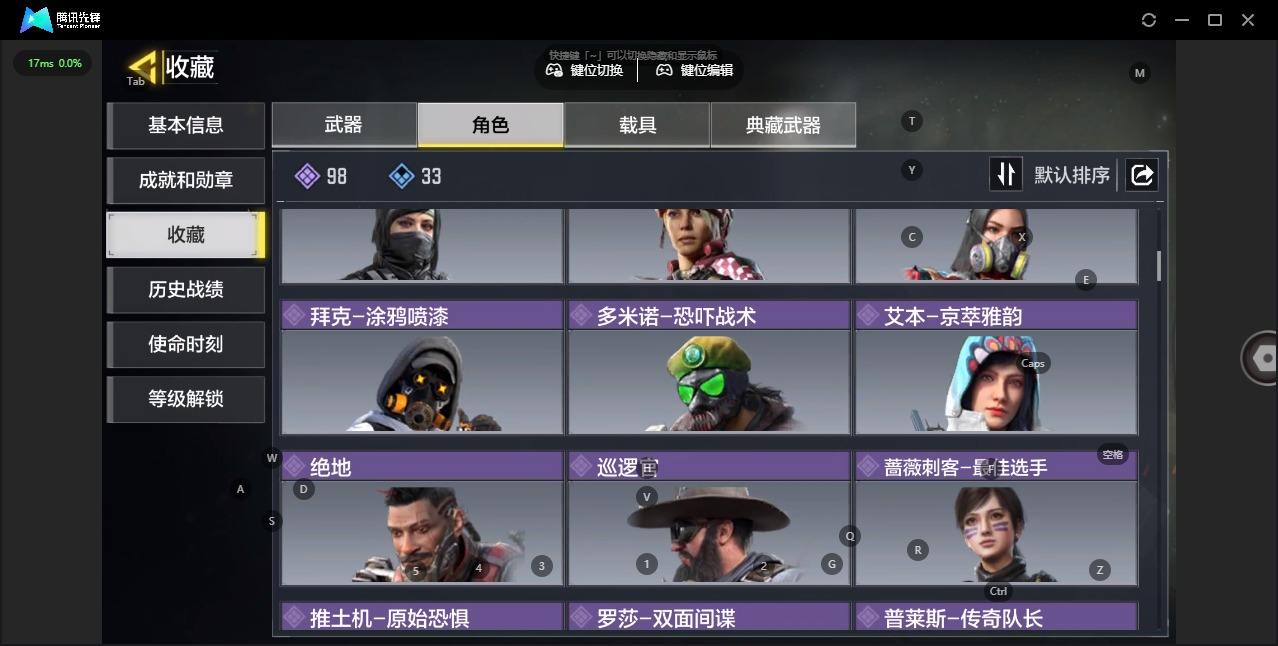Click the purple diamond currency icon showing 98

pyautogui.click(x=307, y=176)
